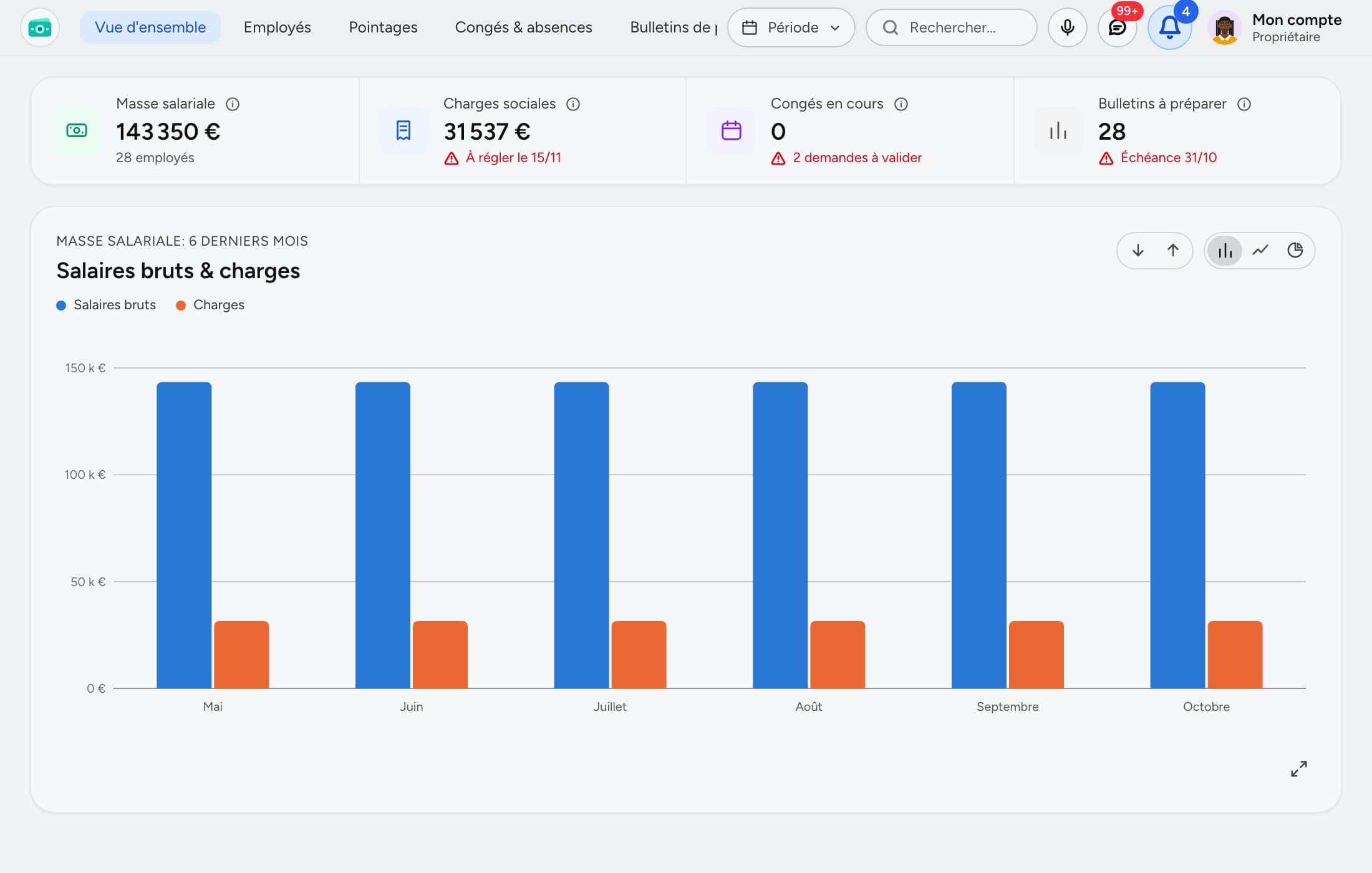
Task: Click the 143 350 € amount
Action: click(168, 132)
